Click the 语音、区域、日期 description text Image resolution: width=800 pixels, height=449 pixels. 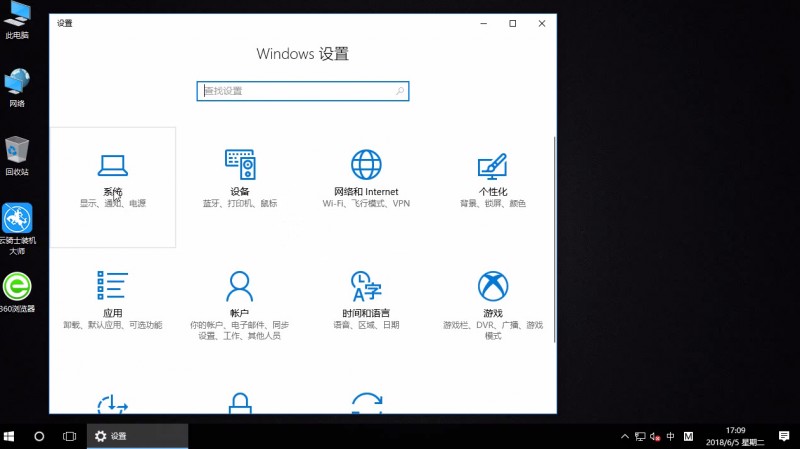(366, 325)
